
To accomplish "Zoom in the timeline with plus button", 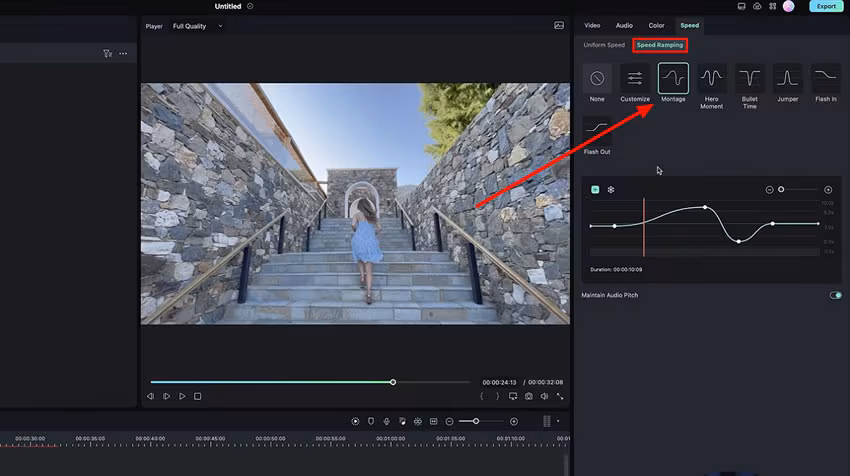I will point(514,421).
